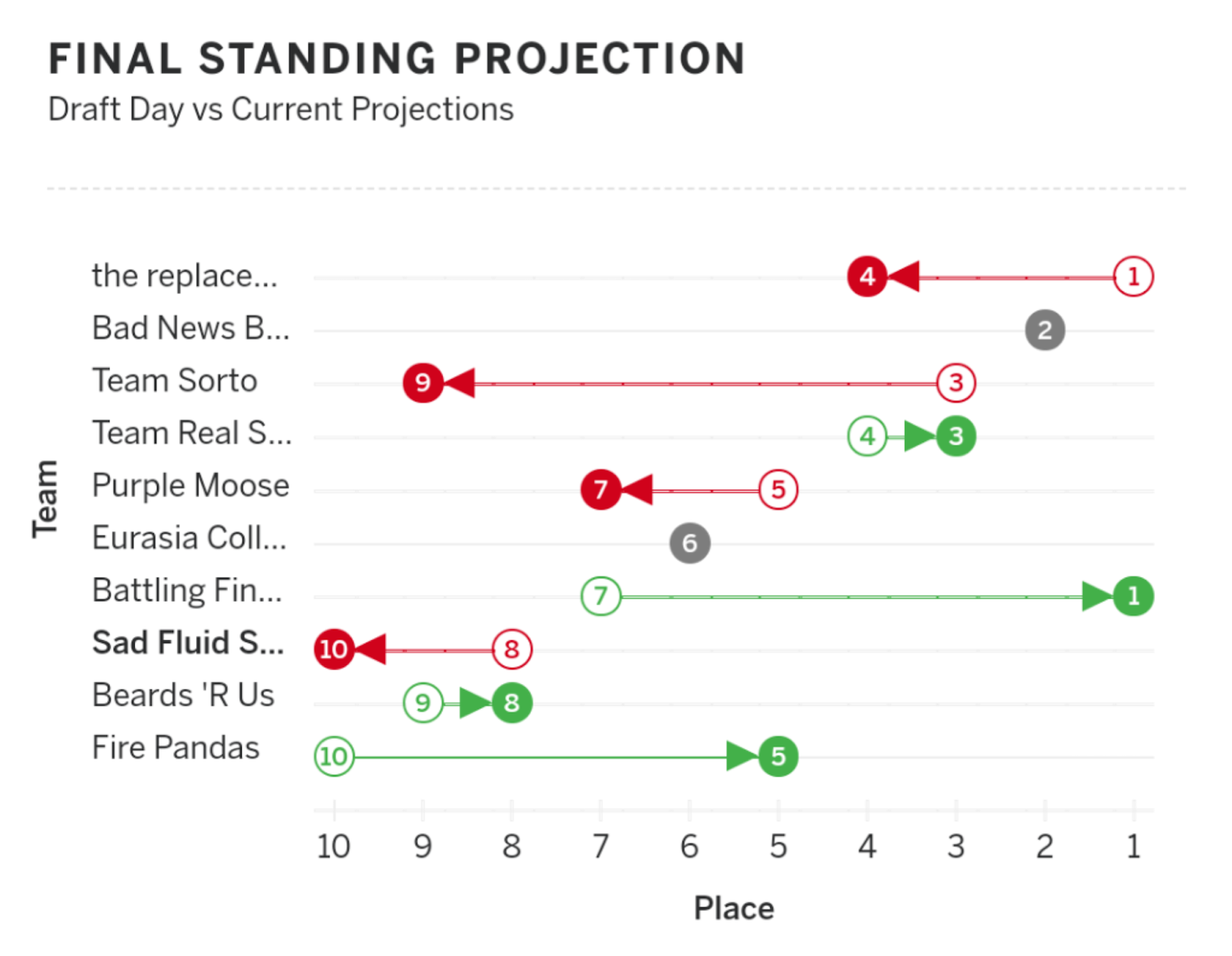Select the filled green 8 circle for Beards 'R Us
This screenshot has width=1232, height=956.
click(x=512, y=703)
